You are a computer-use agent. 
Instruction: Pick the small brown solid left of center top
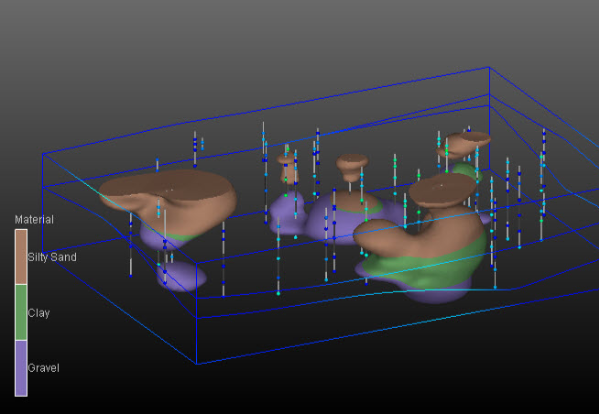click(x=287, y=167)
